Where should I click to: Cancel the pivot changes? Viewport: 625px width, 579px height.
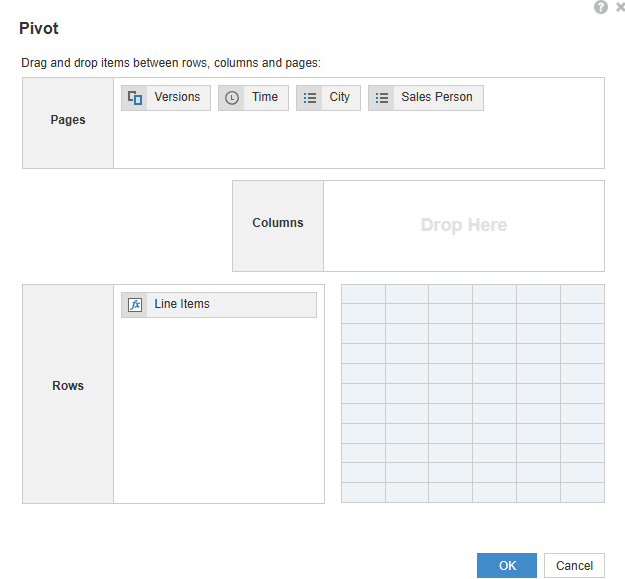574,565
